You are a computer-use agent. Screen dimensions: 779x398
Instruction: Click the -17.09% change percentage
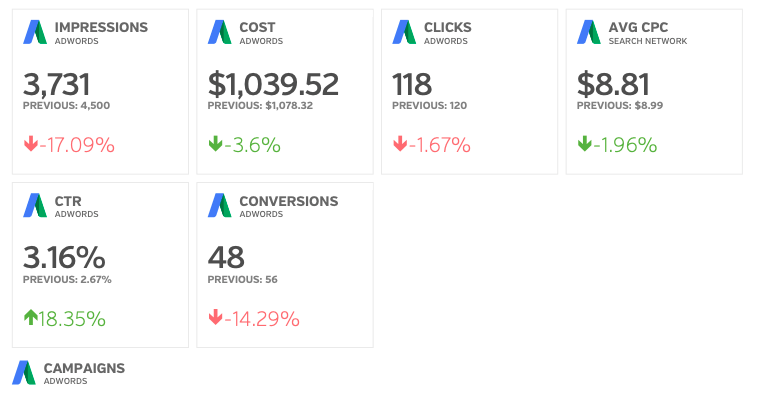tap(77, 145)
